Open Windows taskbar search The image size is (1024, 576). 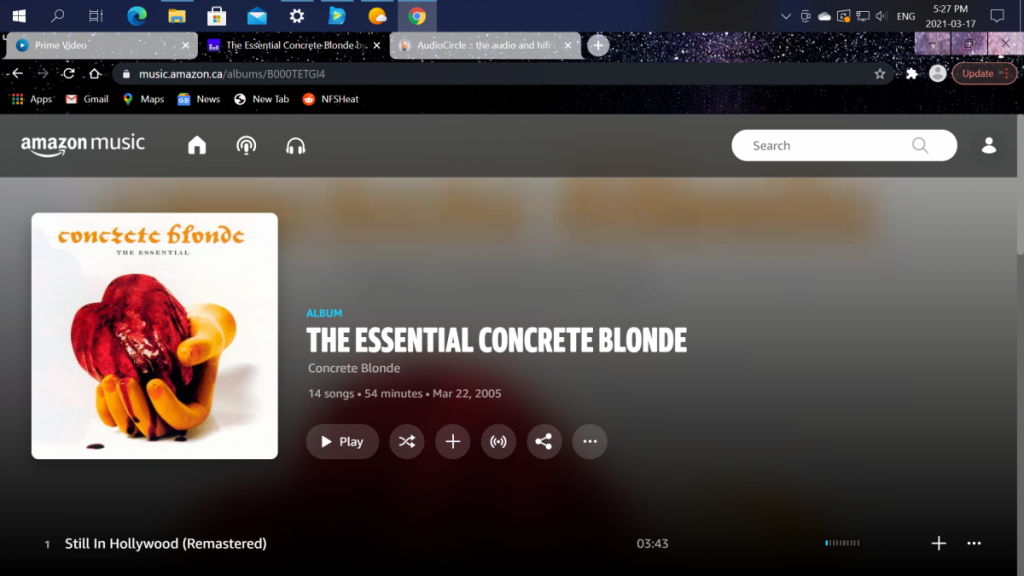click(57, 16)
